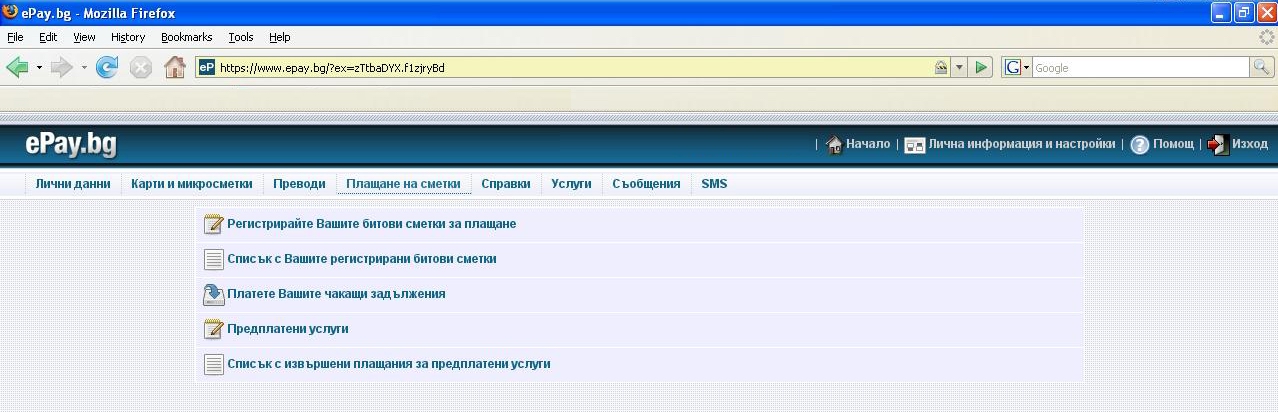
Task: Log out via the Изход link
Action: (x=1250, y=144)
